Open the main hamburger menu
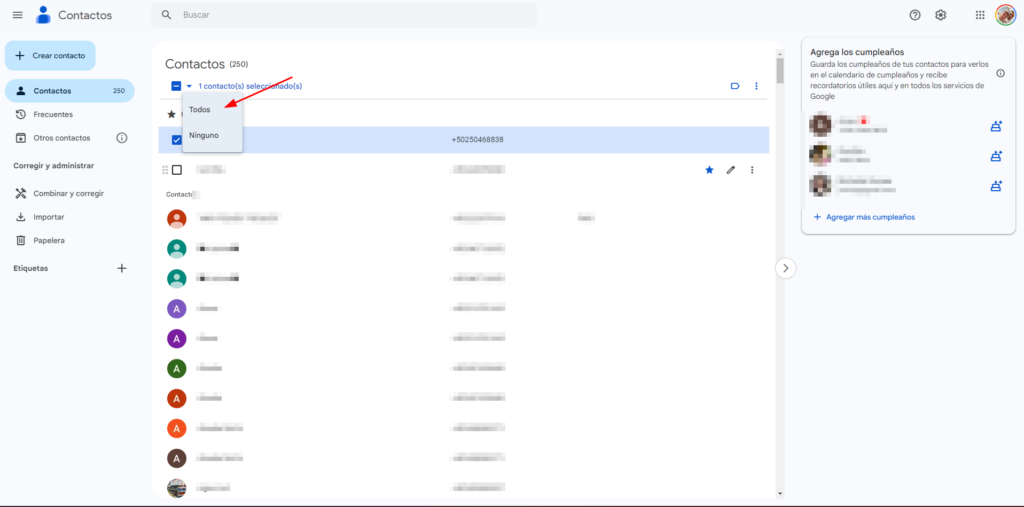 pyautogui.click(x=17, y=15)
